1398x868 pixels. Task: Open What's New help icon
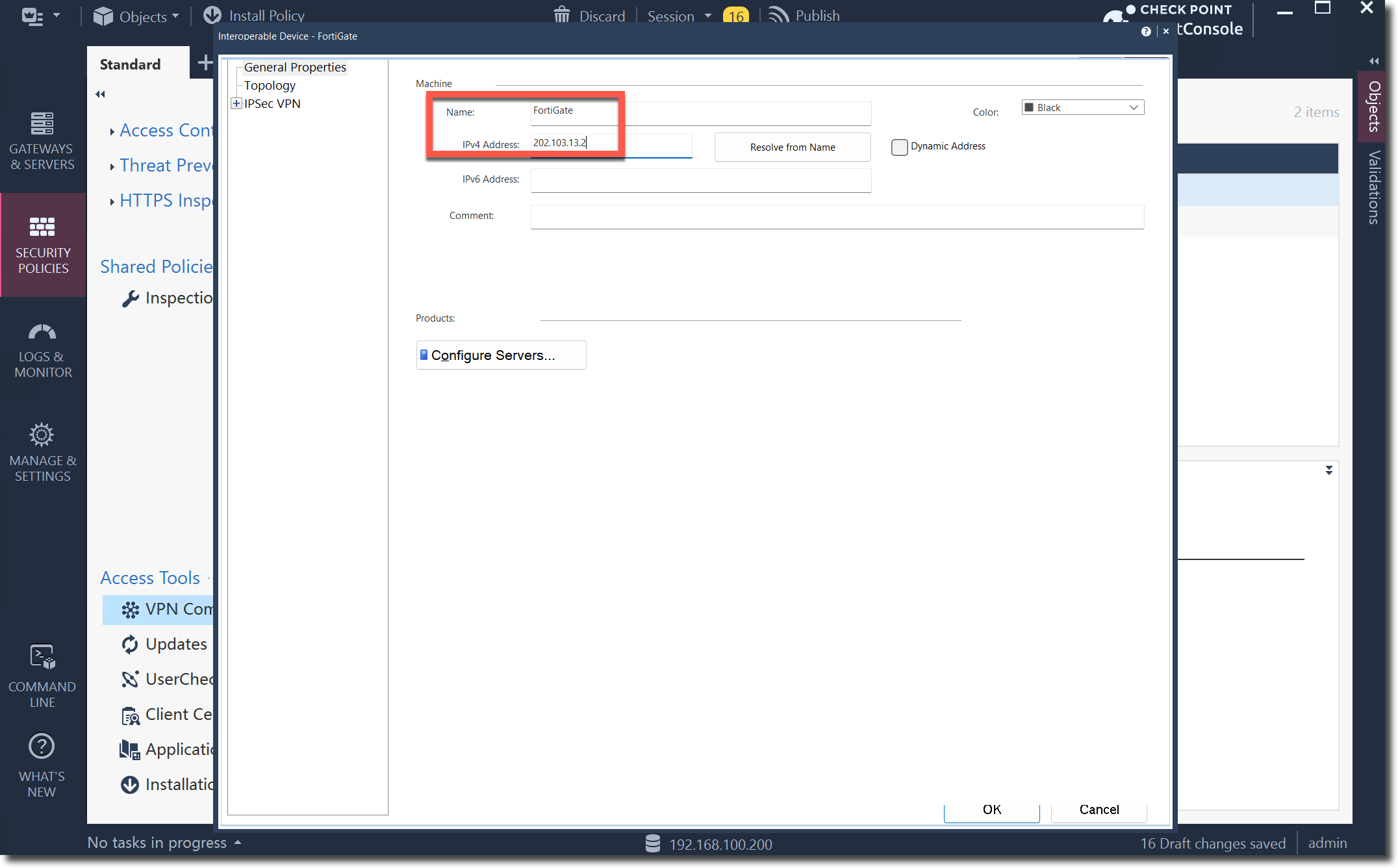[42, 747]
